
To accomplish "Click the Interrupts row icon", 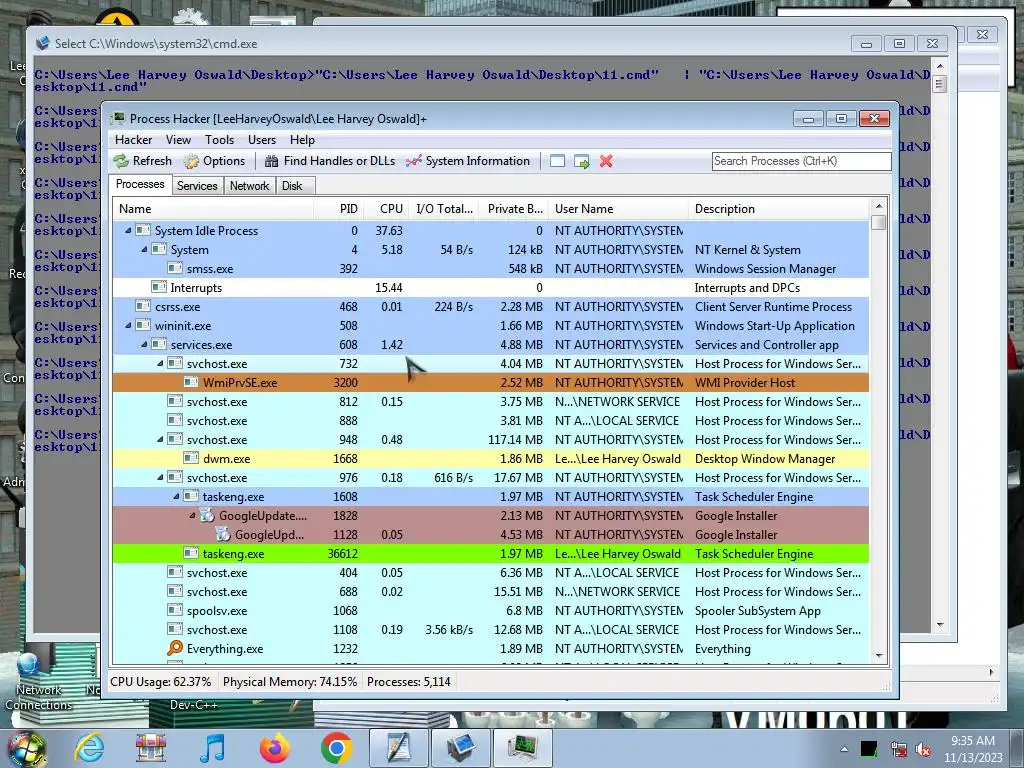I will 159,287.
